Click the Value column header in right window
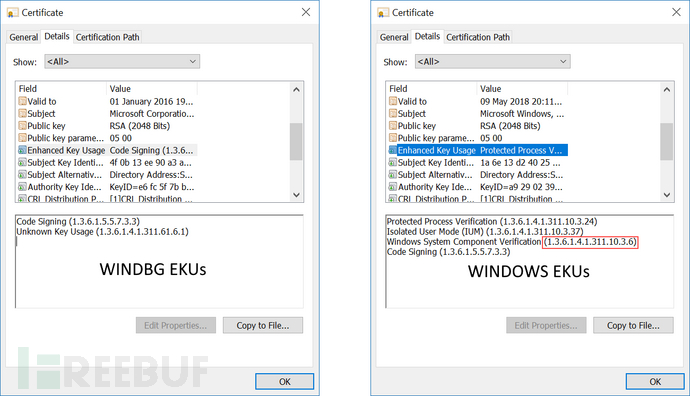 point(522,89)
